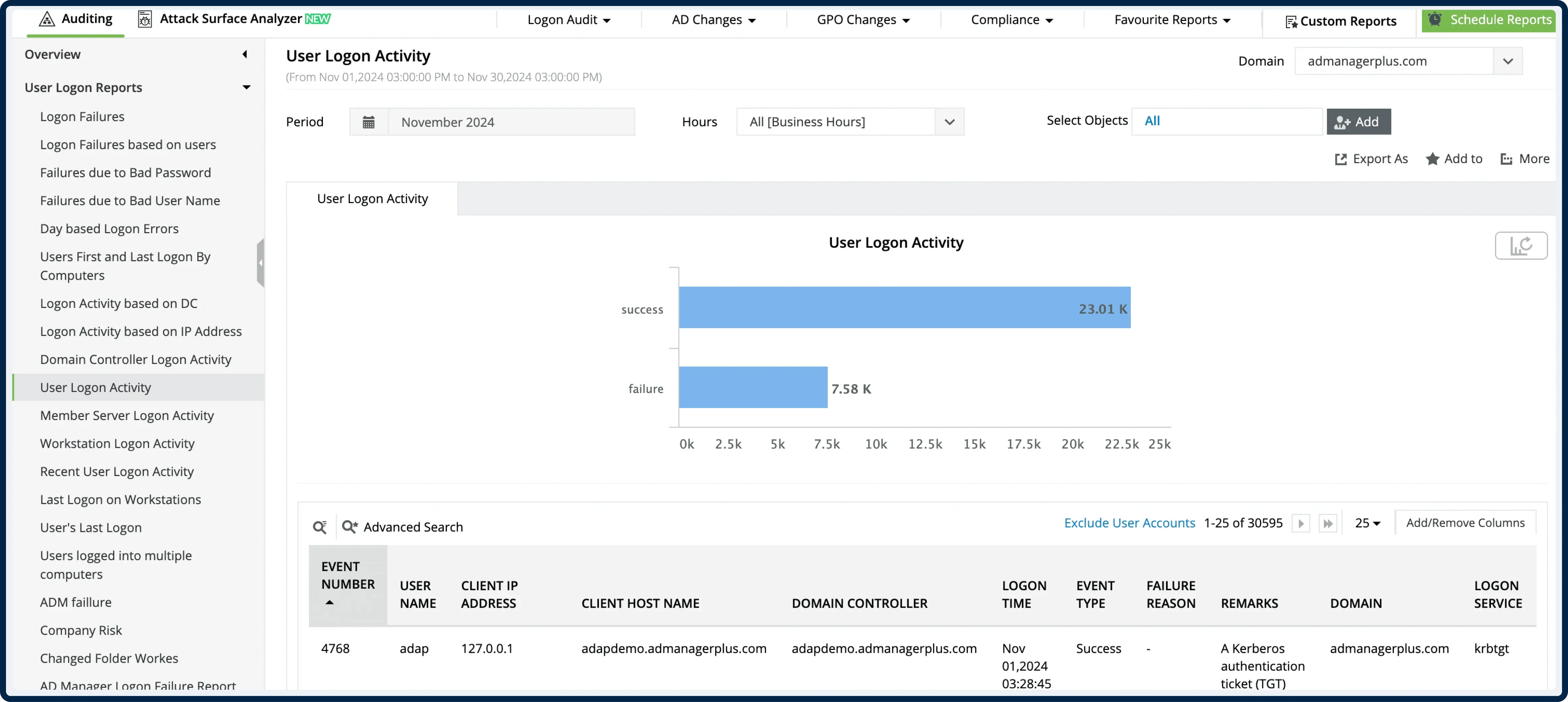Screen dimensions: 1568x702
Task: Open the Hours dropdown
Action: [x=949, y=121]
